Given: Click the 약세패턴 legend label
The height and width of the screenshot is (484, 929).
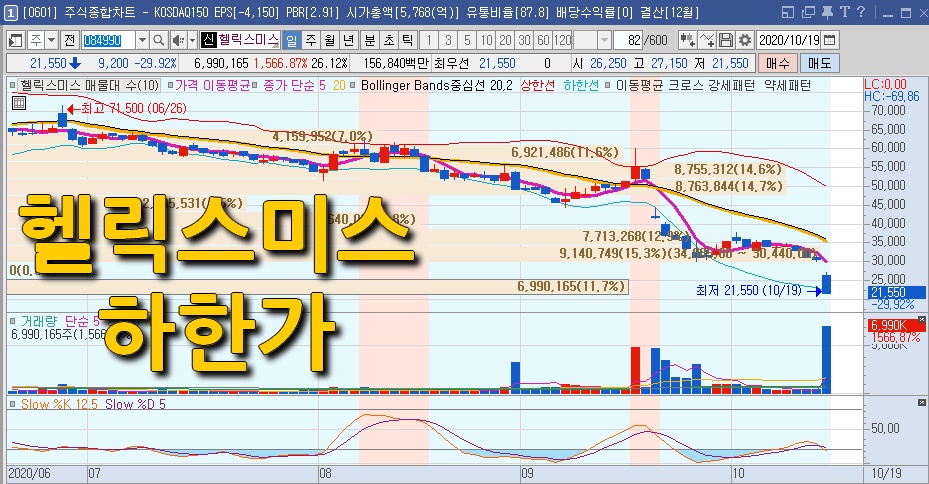Looking at the screenshot, I should pyautogui.click(x=787, y=85).
